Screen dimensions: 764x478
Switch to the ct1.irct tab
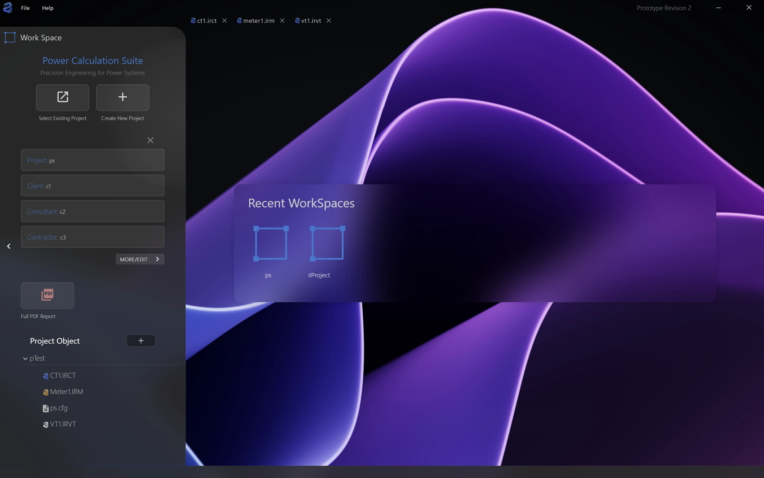point(204,20)
